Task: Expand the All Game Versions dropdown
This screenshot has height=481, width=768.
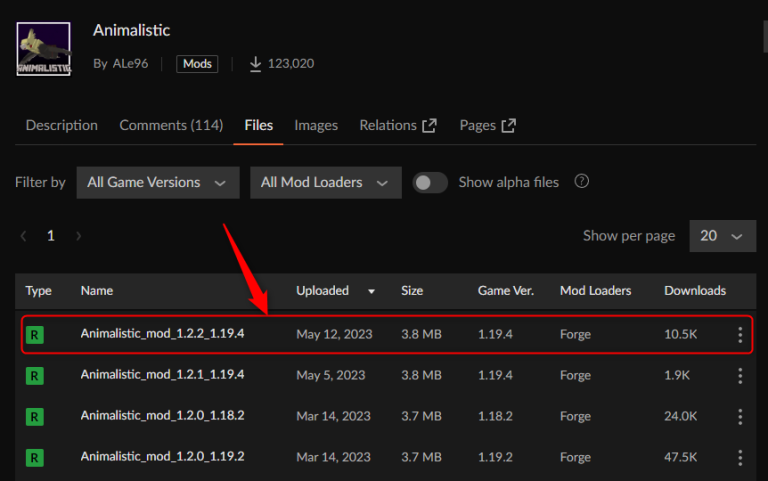Action: tap(158, 182)
